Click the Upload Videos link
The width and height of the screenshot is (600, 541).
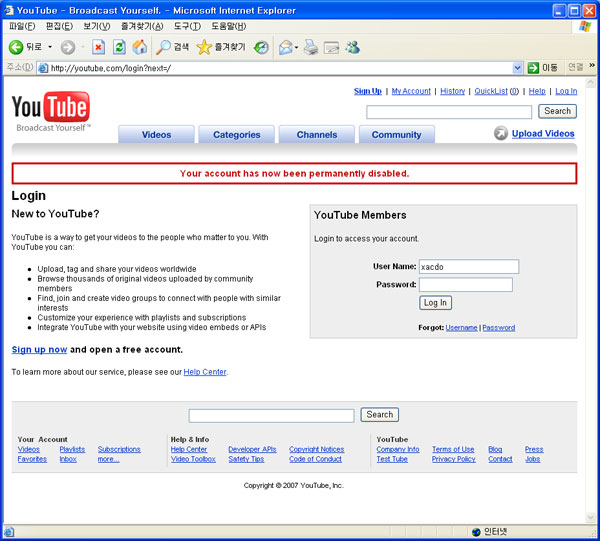[x=543, y=134]
